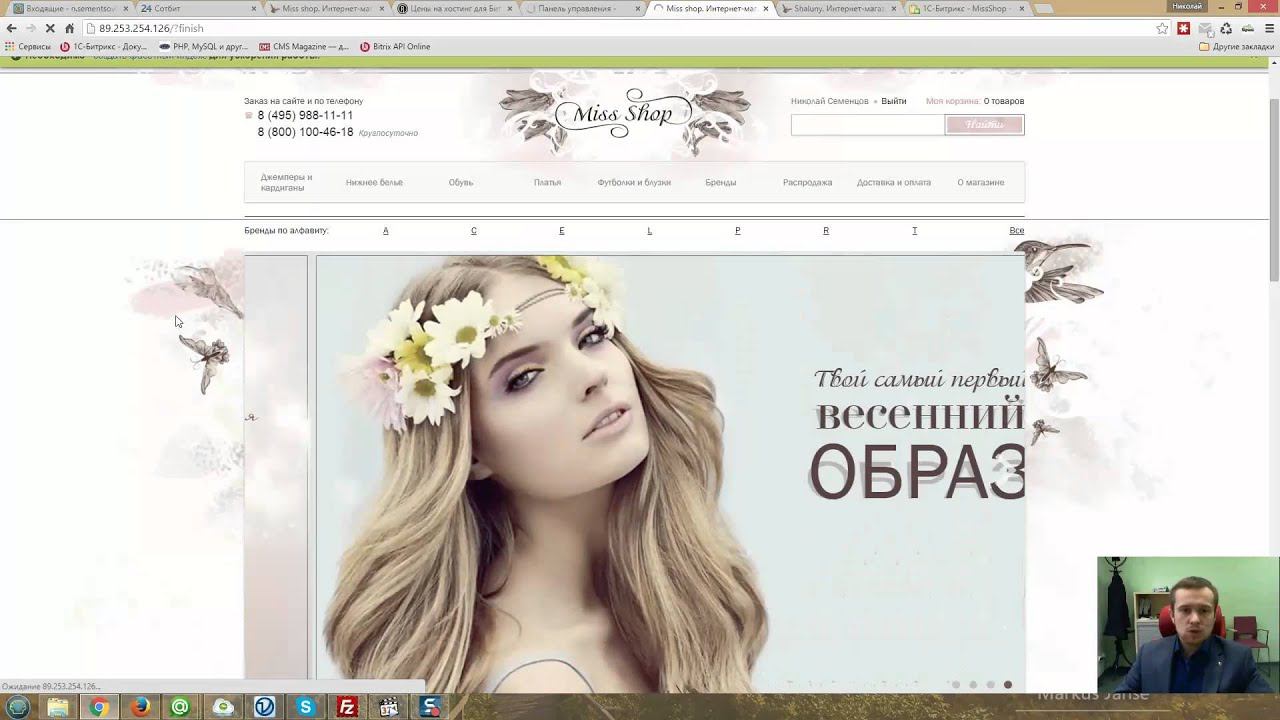Open Skype from the taskbar
Screen dimensions: 1280x720
tap(306, 707)
